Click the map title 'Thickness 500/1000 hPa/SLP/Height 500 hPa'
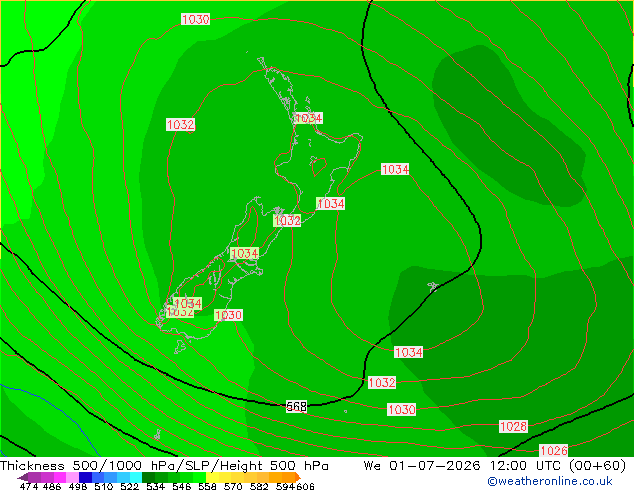 164,466
